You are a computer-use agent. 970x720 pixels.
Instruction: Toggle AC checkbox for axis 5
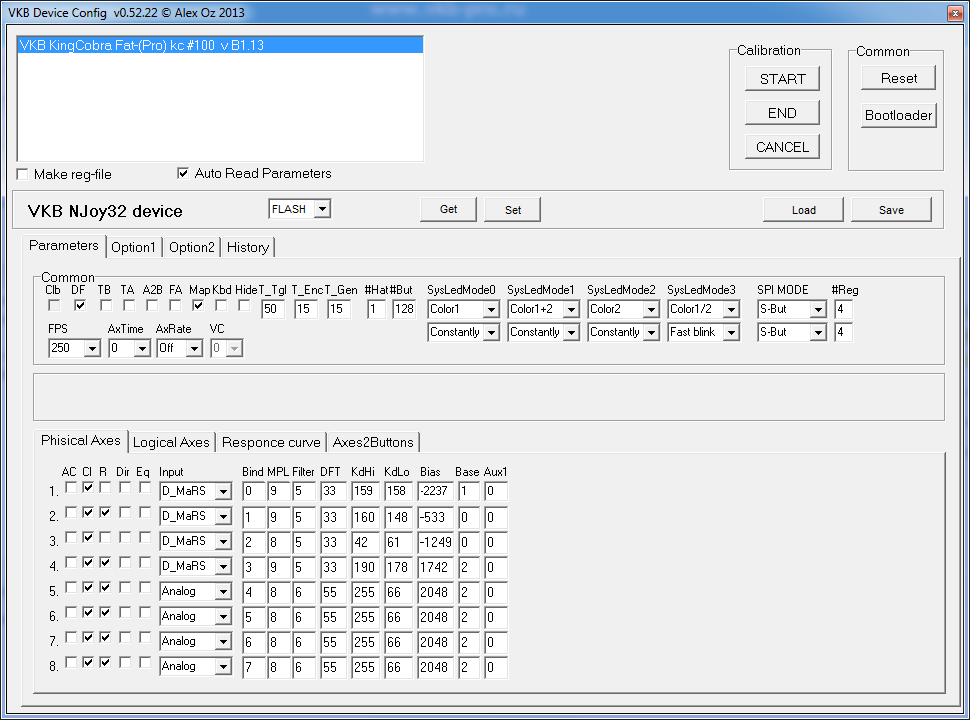71,587
